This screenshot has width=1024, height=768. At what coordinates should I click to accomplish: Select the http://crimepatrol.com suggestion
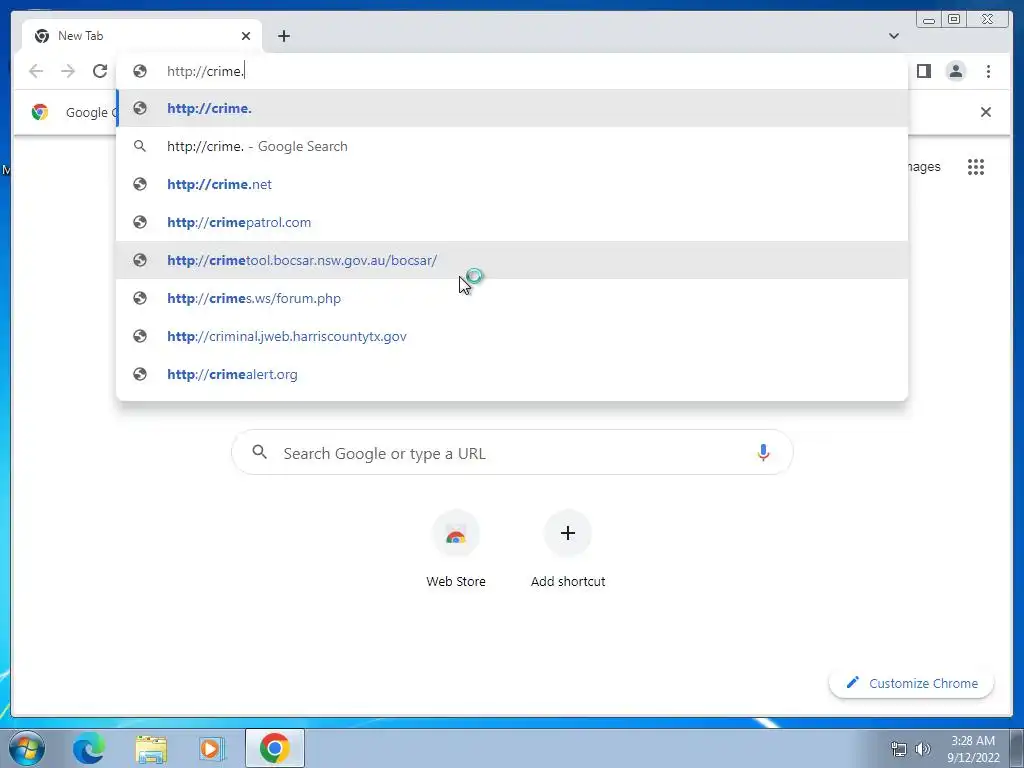coord(512,222)
